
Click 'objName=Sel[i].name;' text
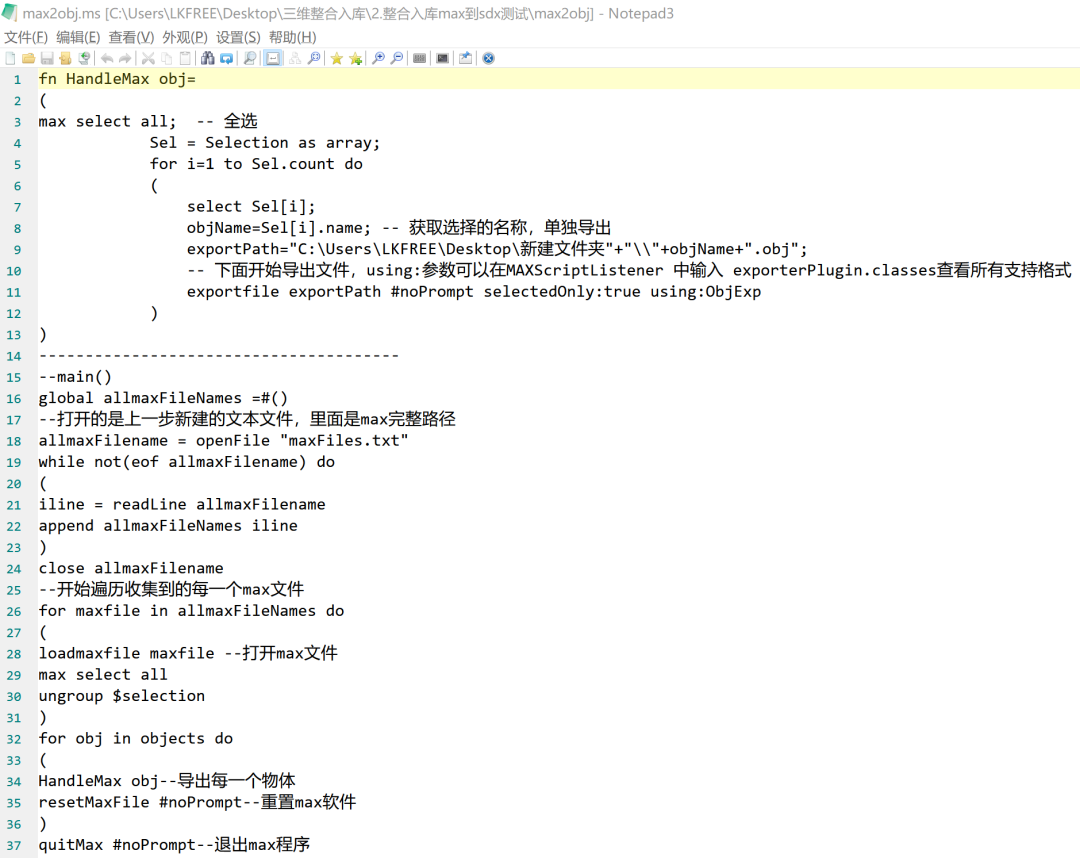point(279,228)
